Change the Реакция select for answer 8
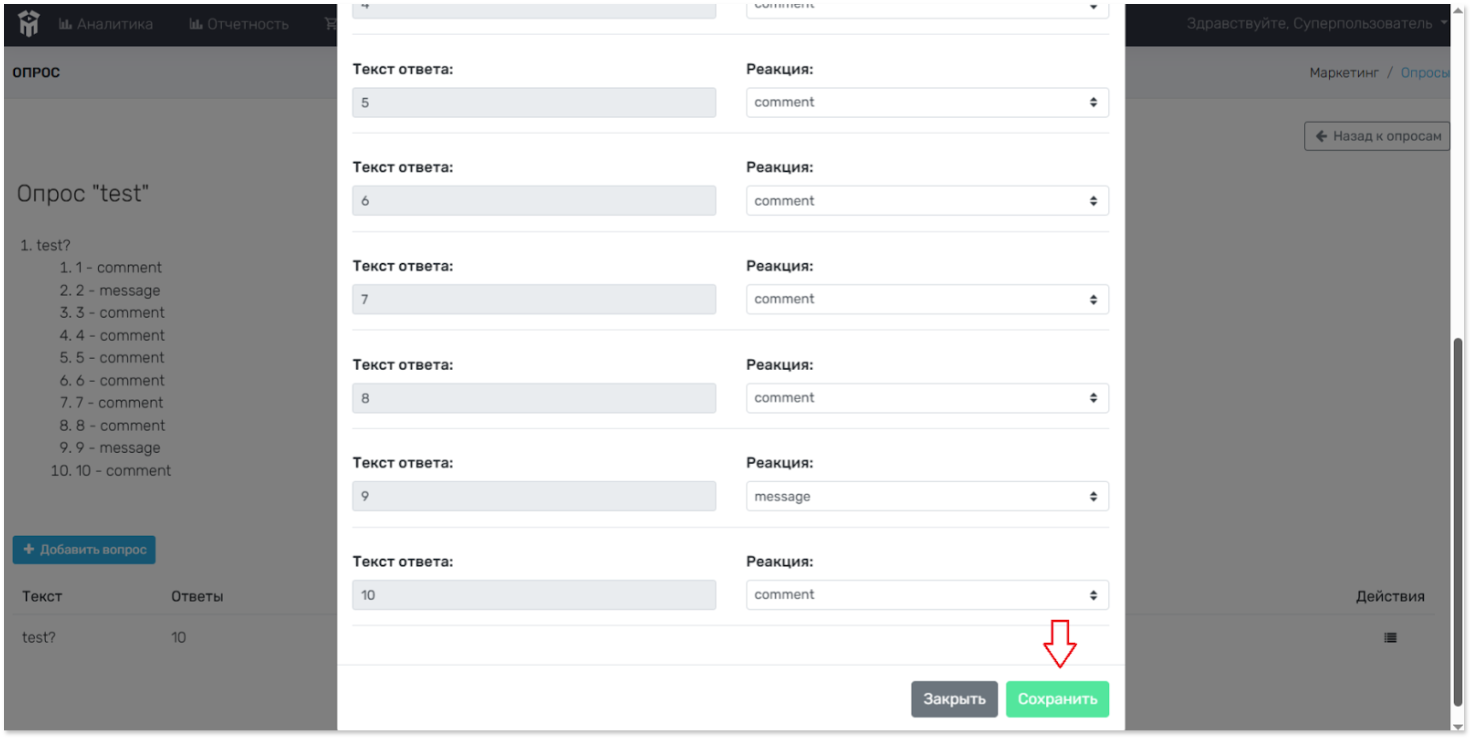The width and height of the screenshot is (1470, 738). (x=927, y=398)
